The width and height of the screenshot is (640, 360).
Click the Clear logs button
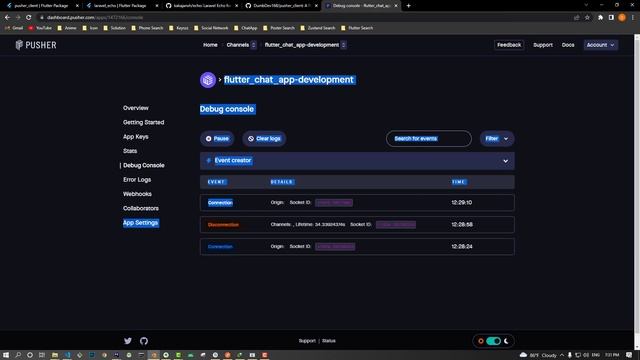pos(264,139)
